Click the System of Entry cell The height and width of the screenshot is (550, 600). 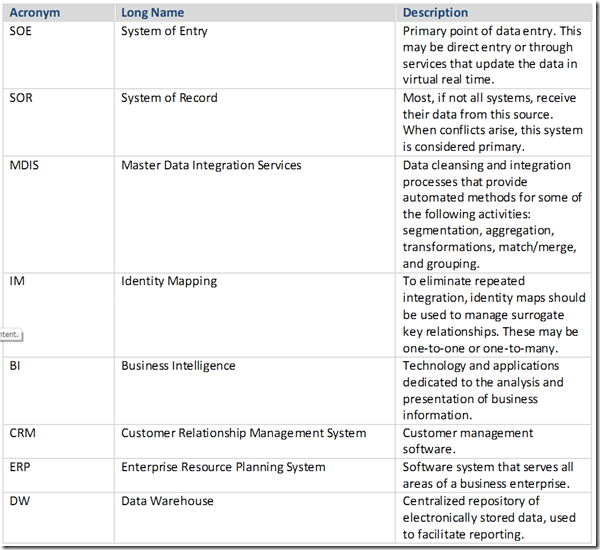(165, 30)
